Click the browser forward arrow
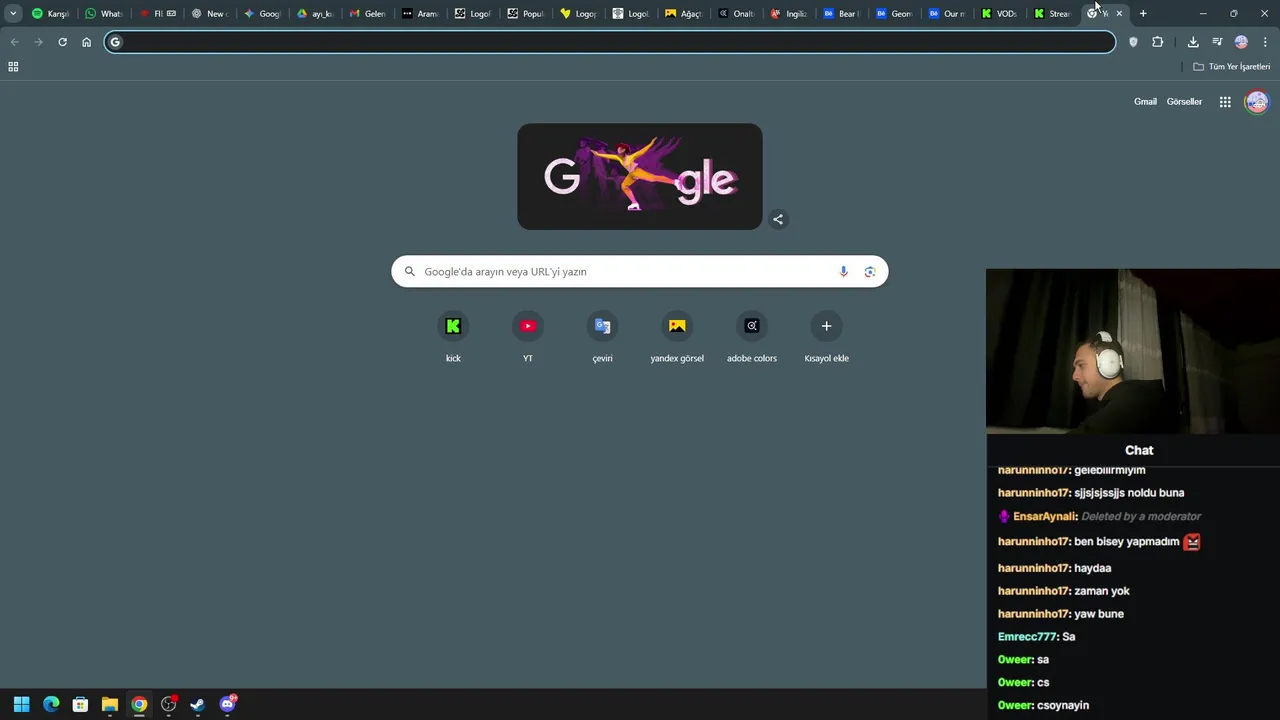 click(38, 42)
